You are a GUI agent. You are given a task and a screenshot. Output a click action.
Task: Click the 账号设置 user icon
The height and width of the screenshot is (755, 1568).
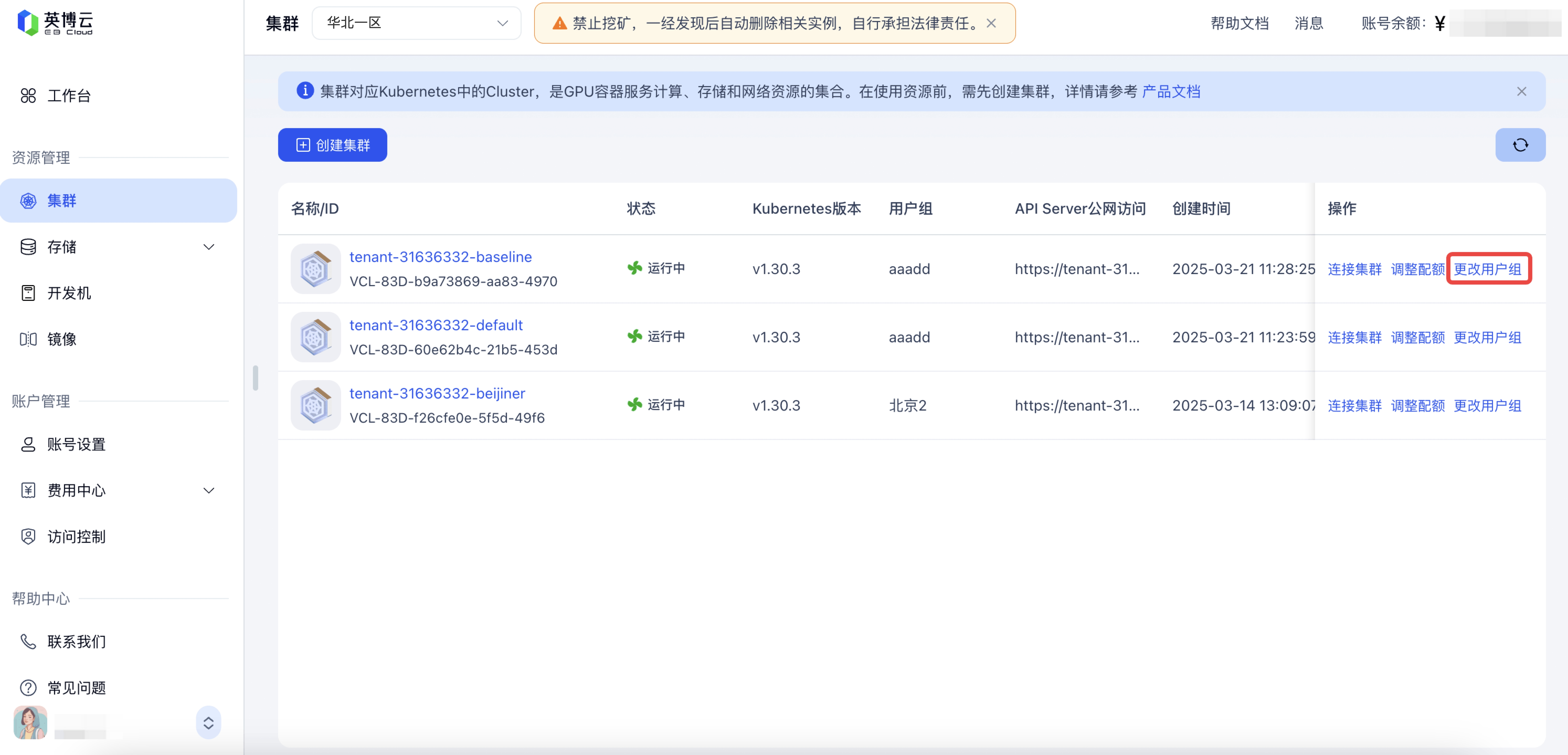(x=28, y=444)
